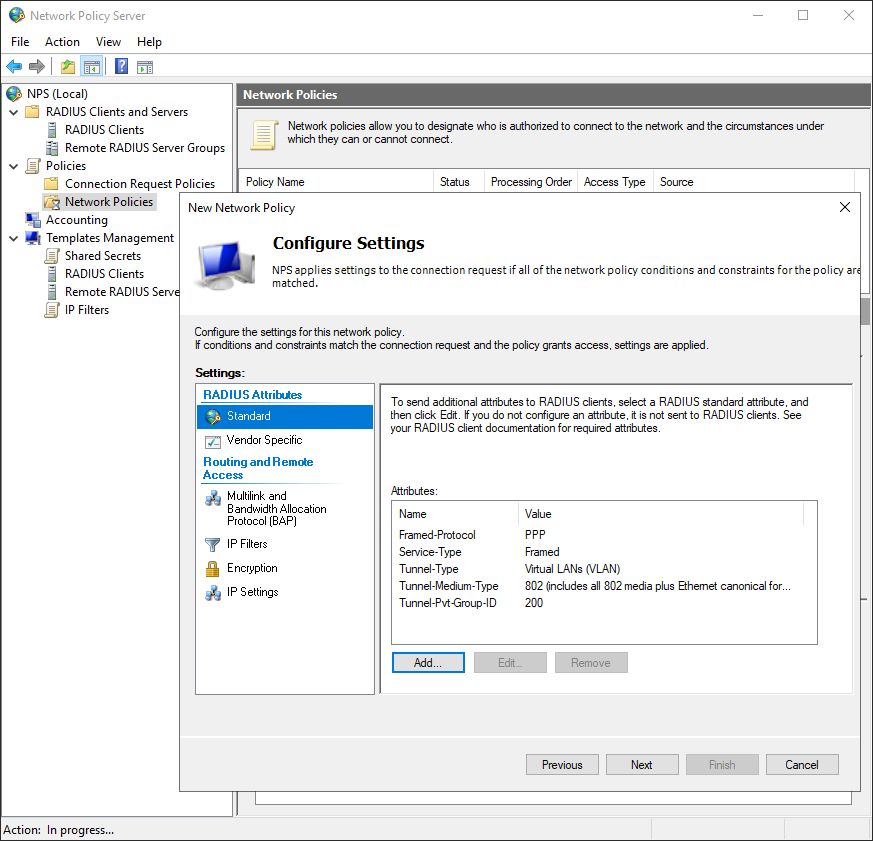Click the IP Settings network icon
Image resolution: width=873 pixels, height=841 pixels.
coord(213,593)
